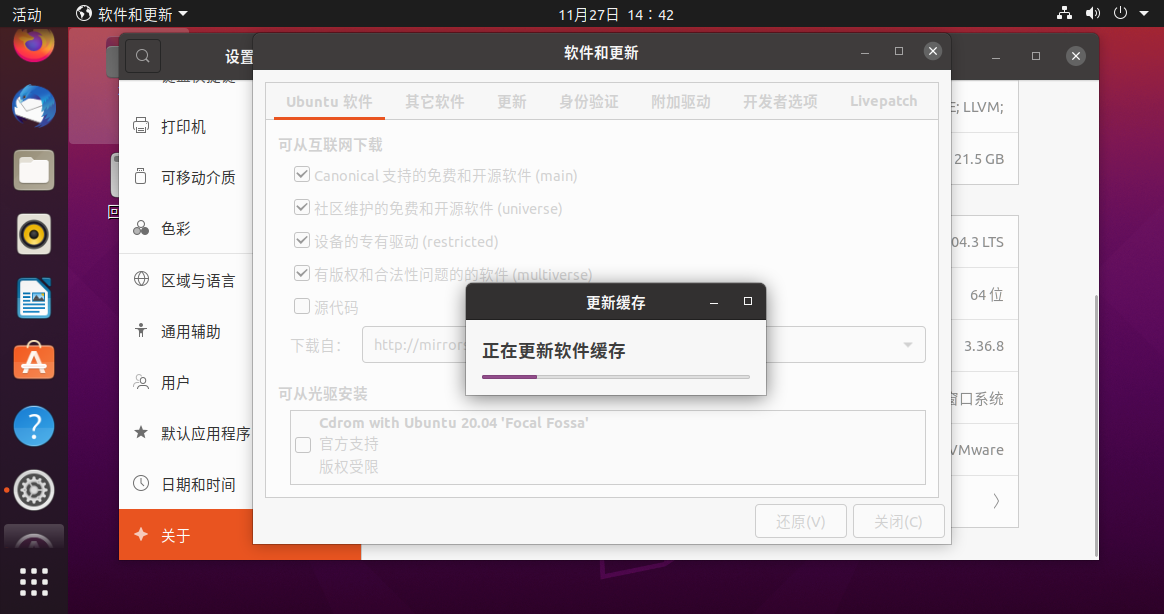
Task: Click the 活动 Activities button
Action: tap(27, 14)
